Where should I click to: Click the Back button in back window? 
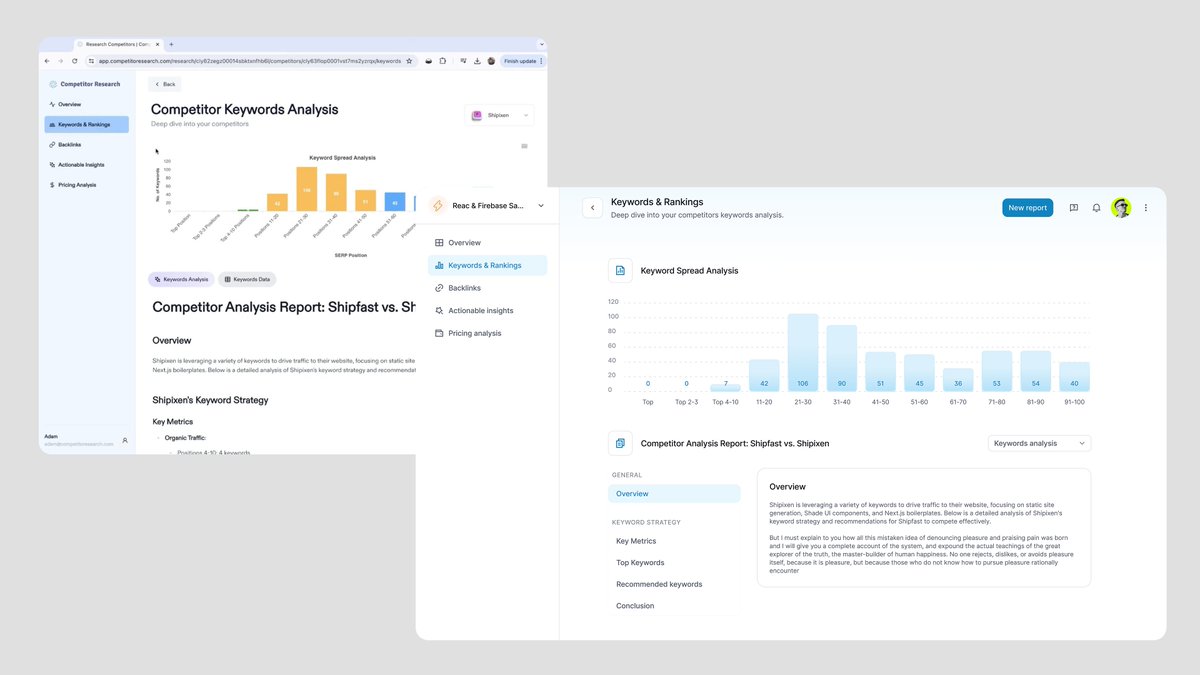point(164,84)
